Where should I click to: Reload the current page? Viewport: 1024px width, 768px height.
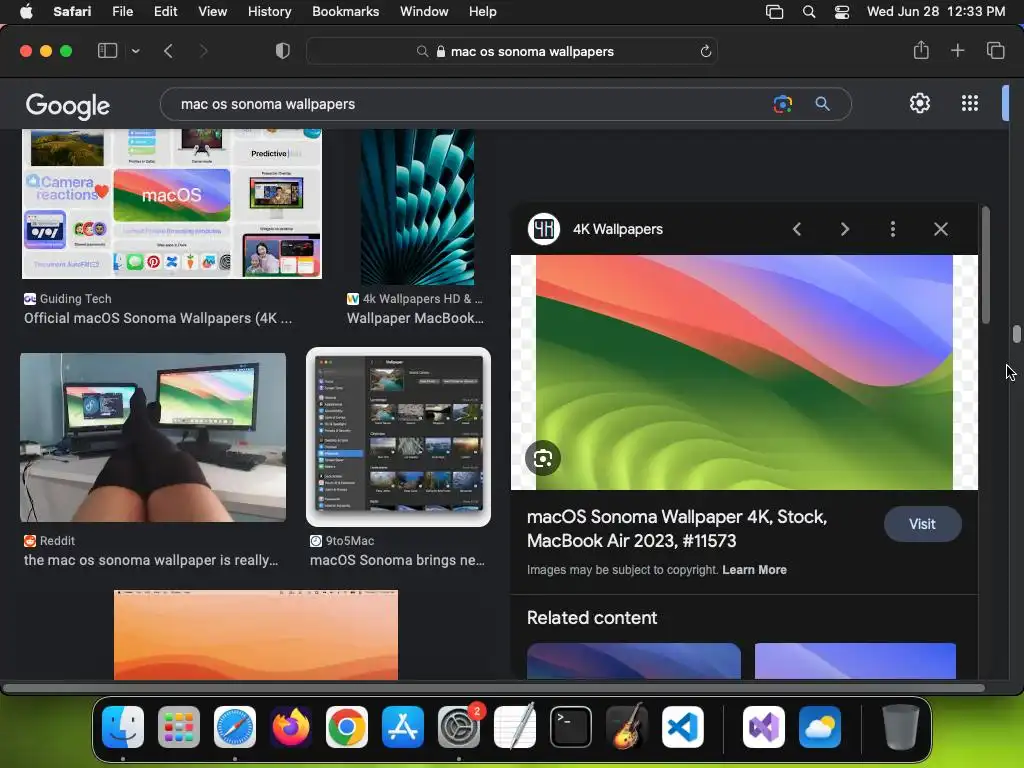(705, 51)
